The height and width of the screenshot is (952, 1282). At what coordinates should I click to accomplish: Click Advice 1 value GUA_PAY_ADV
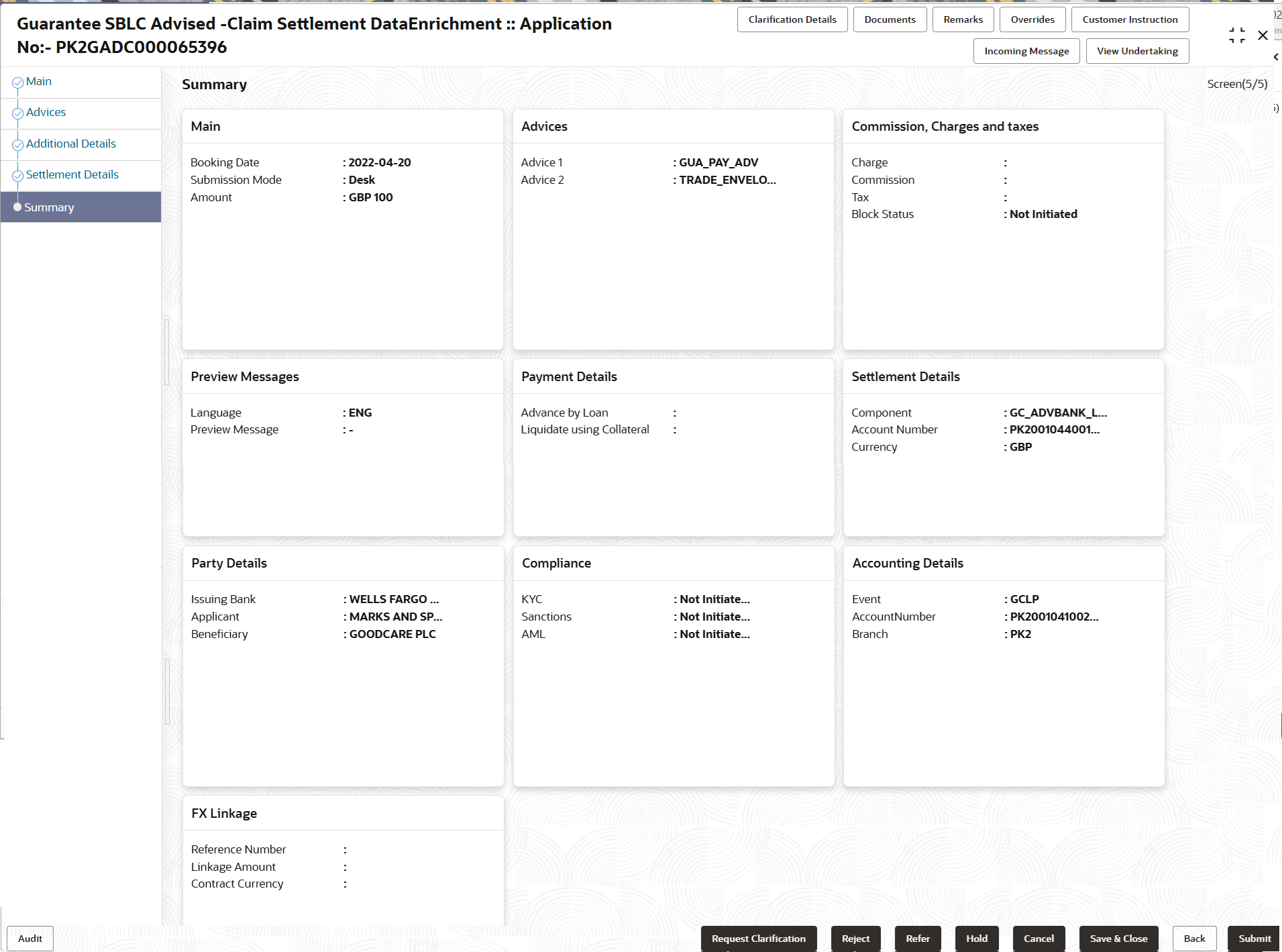[718, 162]
